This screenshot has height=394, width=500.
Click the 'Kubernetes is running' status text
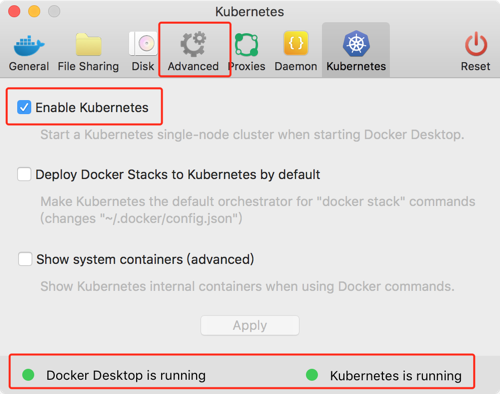click(396, 376)
